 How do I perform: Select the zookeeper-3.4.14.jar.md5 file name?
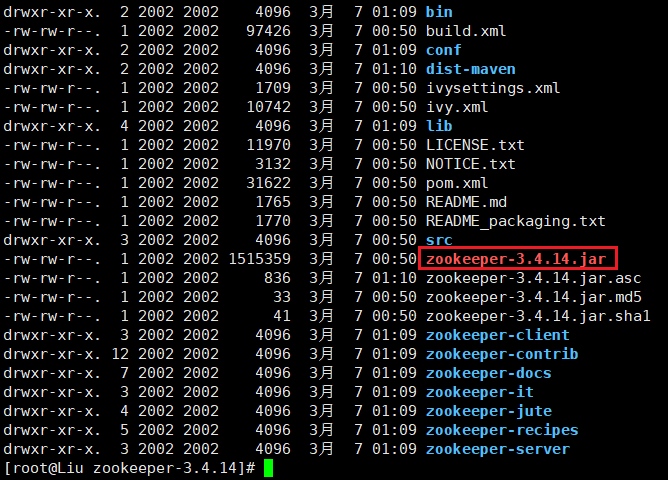coord(533,297)
